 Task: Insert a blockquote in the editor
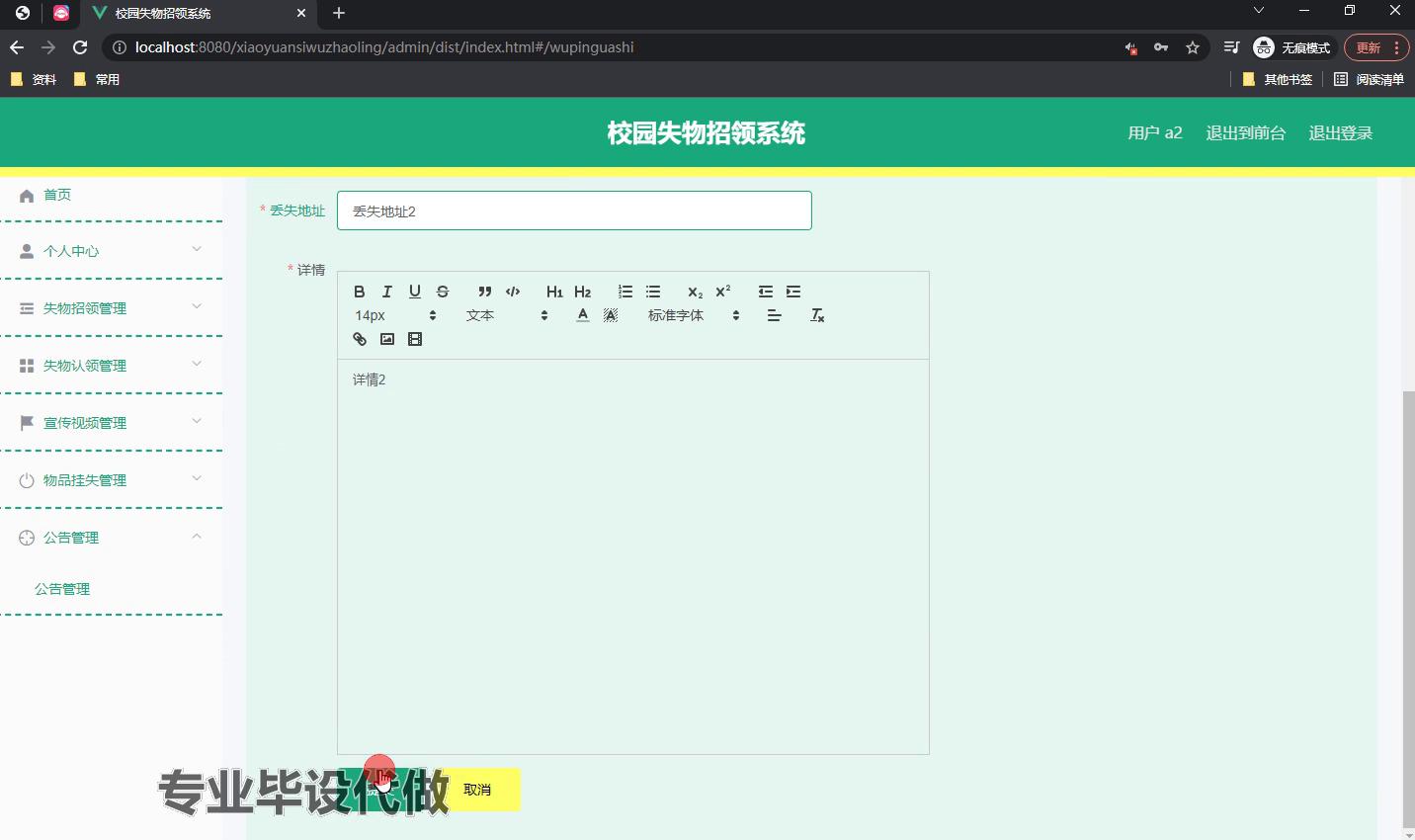484,292
